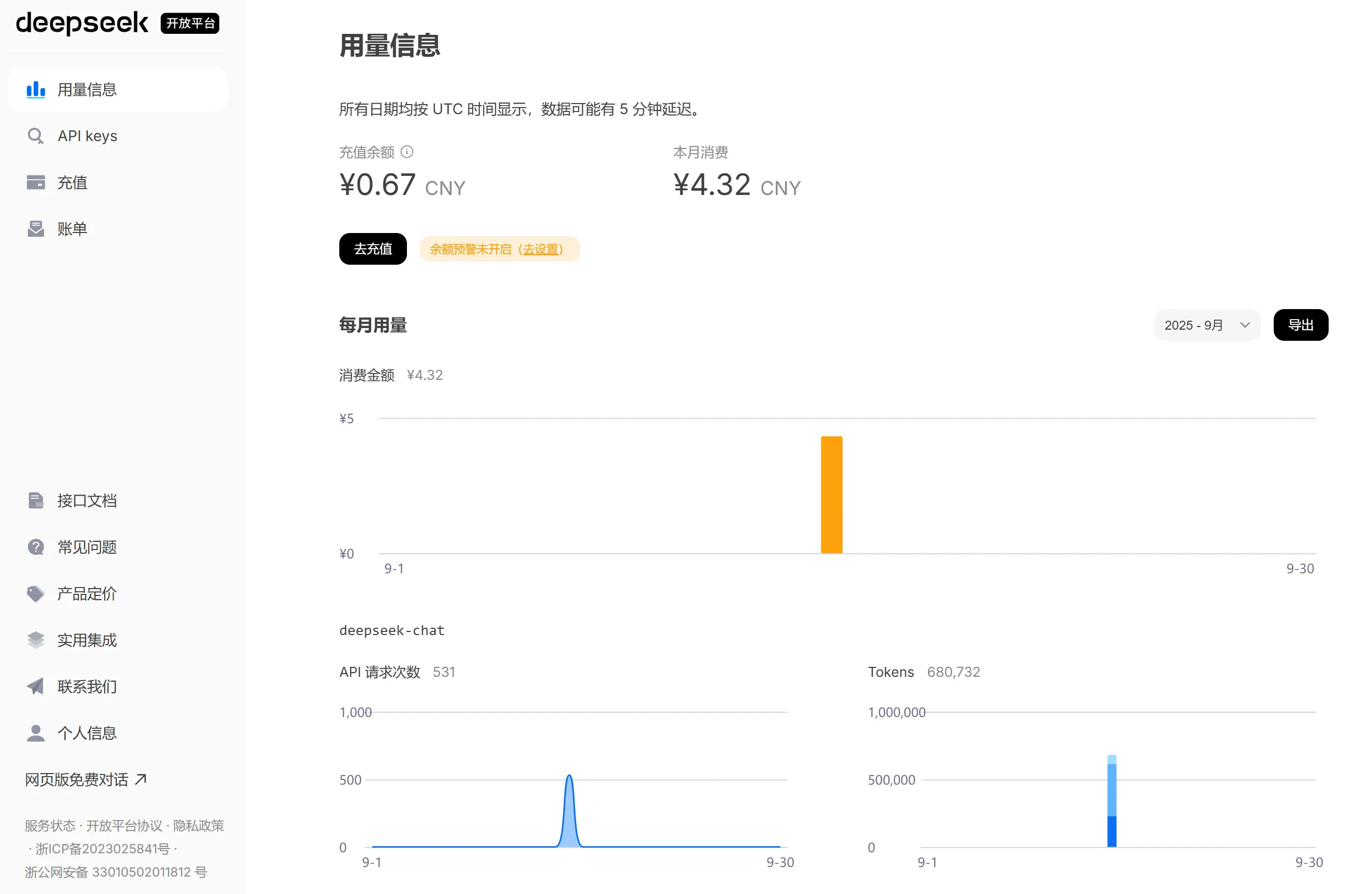Click 隐私政策 footer link
This screenshot has width=1372, height=894.
point(198,825)
